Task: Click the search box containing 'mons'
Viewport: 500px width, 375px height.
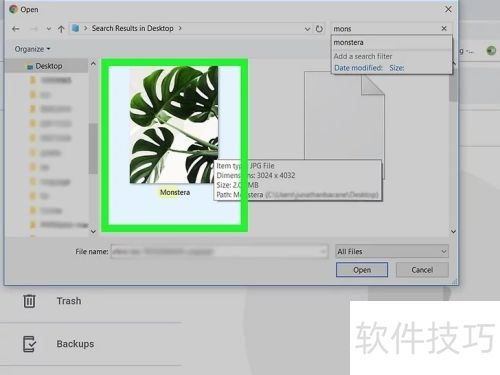Action: [385, 29]
